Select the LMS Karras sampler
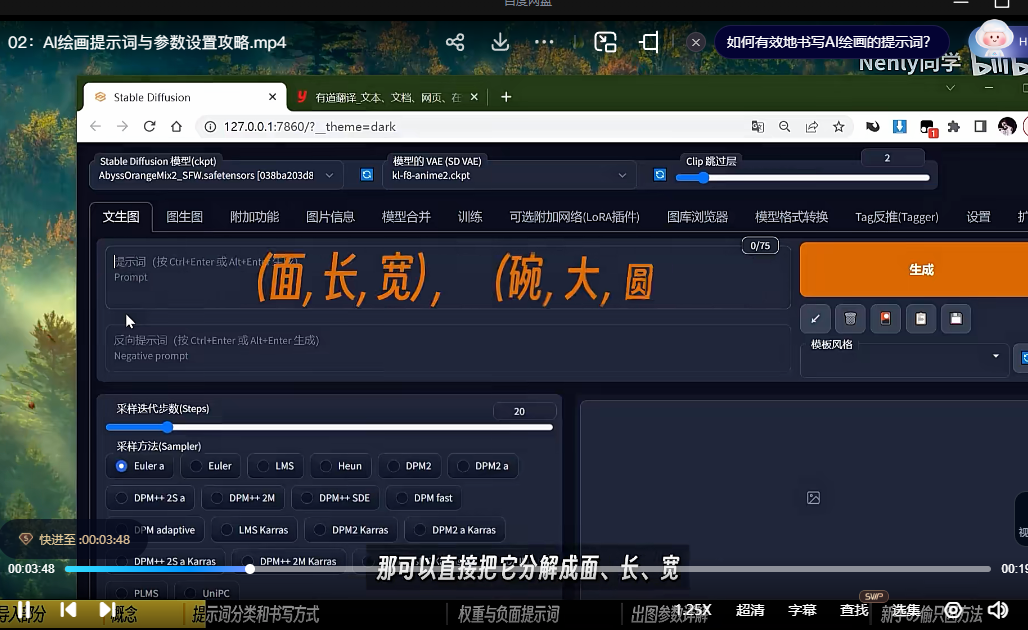Viewport: 1028px width, 630px height. (255, 530)
